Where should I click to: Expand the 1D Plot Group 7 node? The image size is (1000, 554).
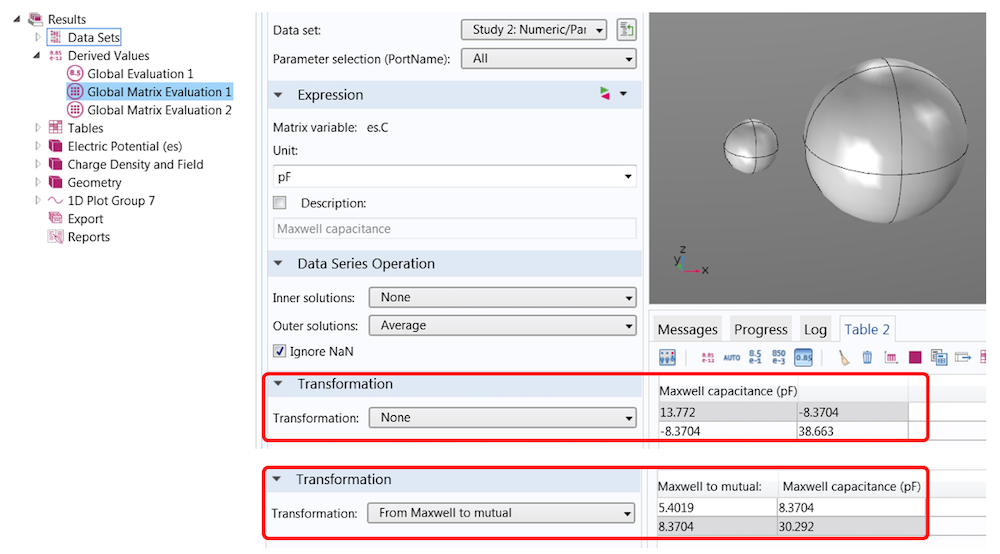[x=37, y=200]
